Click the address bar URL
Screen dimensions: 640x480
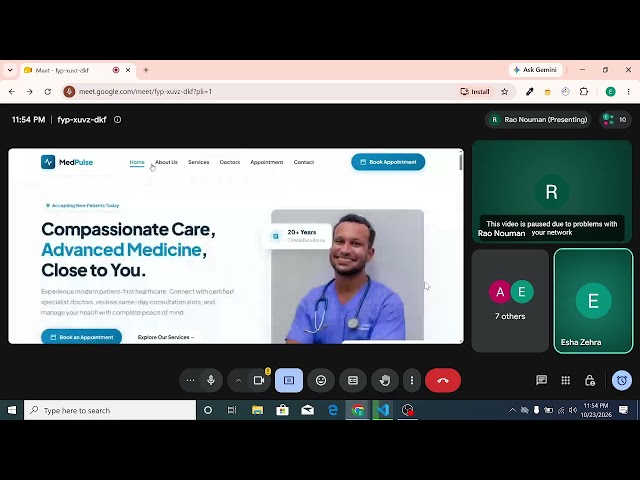[x=145, y=92]
